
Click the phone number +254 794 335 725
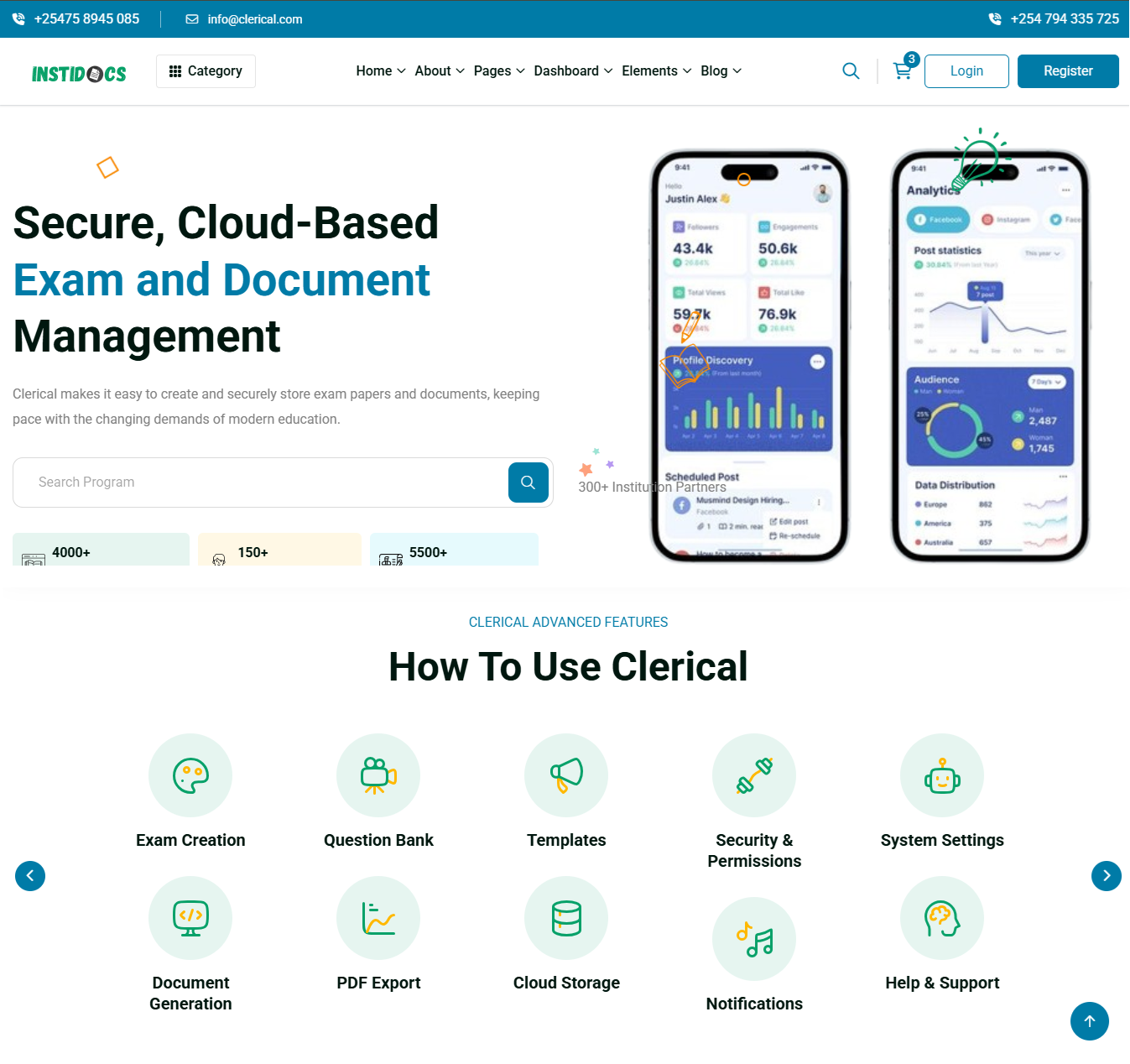click(x=1065, y=19)
